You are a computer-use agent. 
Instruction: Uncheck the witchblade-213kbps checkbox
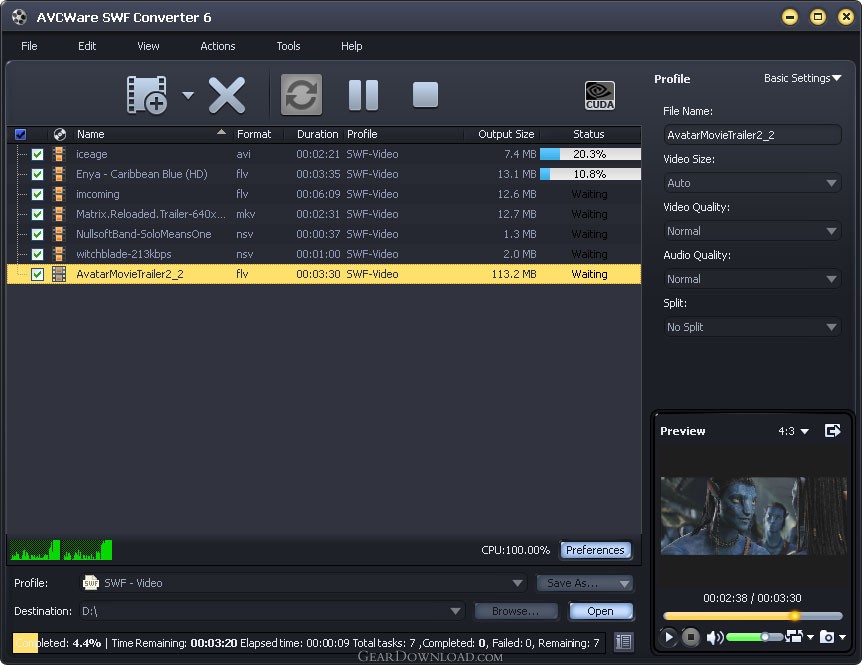click(37, 254)
